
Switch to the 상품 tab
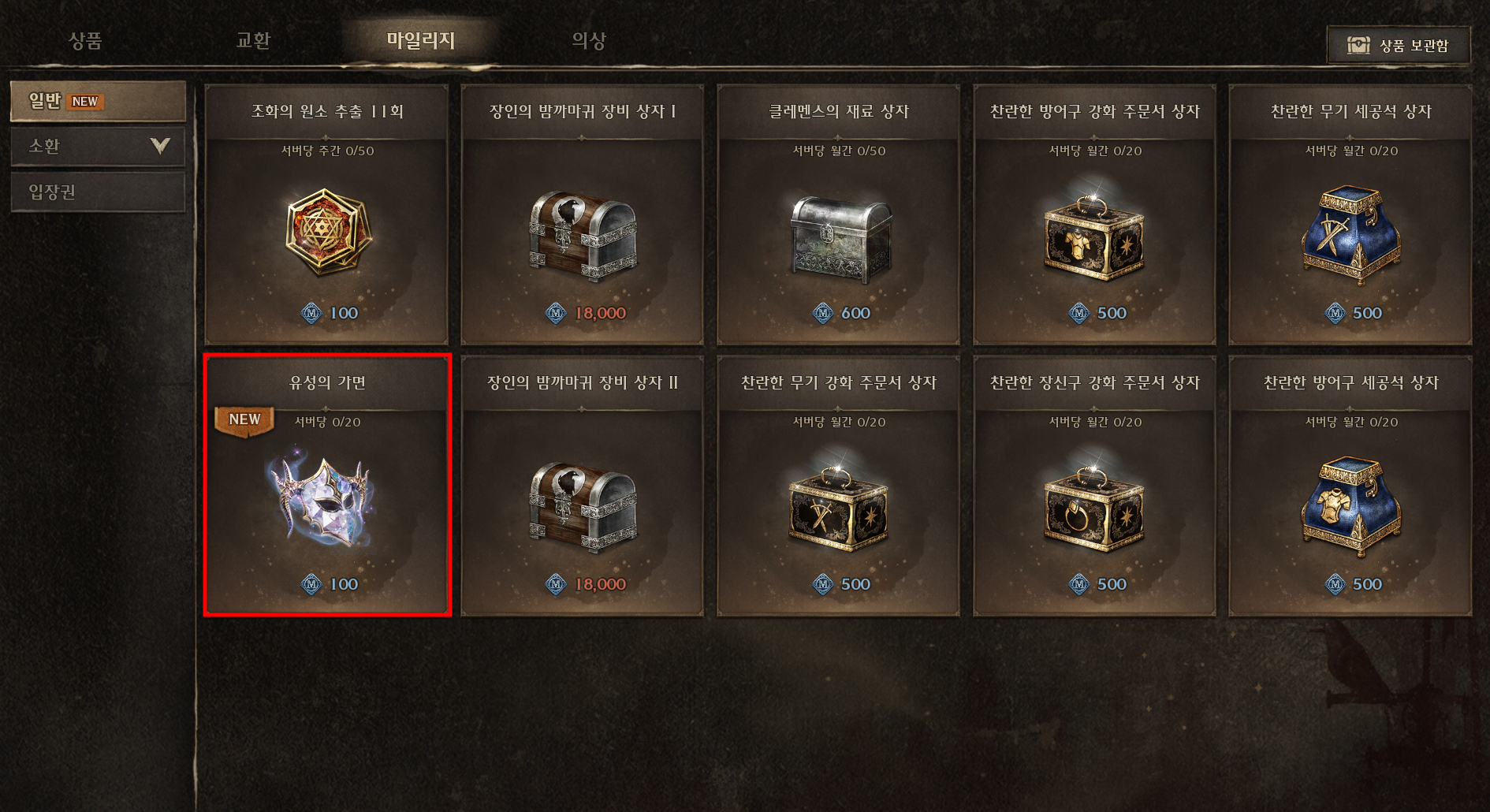pos(85,40)
